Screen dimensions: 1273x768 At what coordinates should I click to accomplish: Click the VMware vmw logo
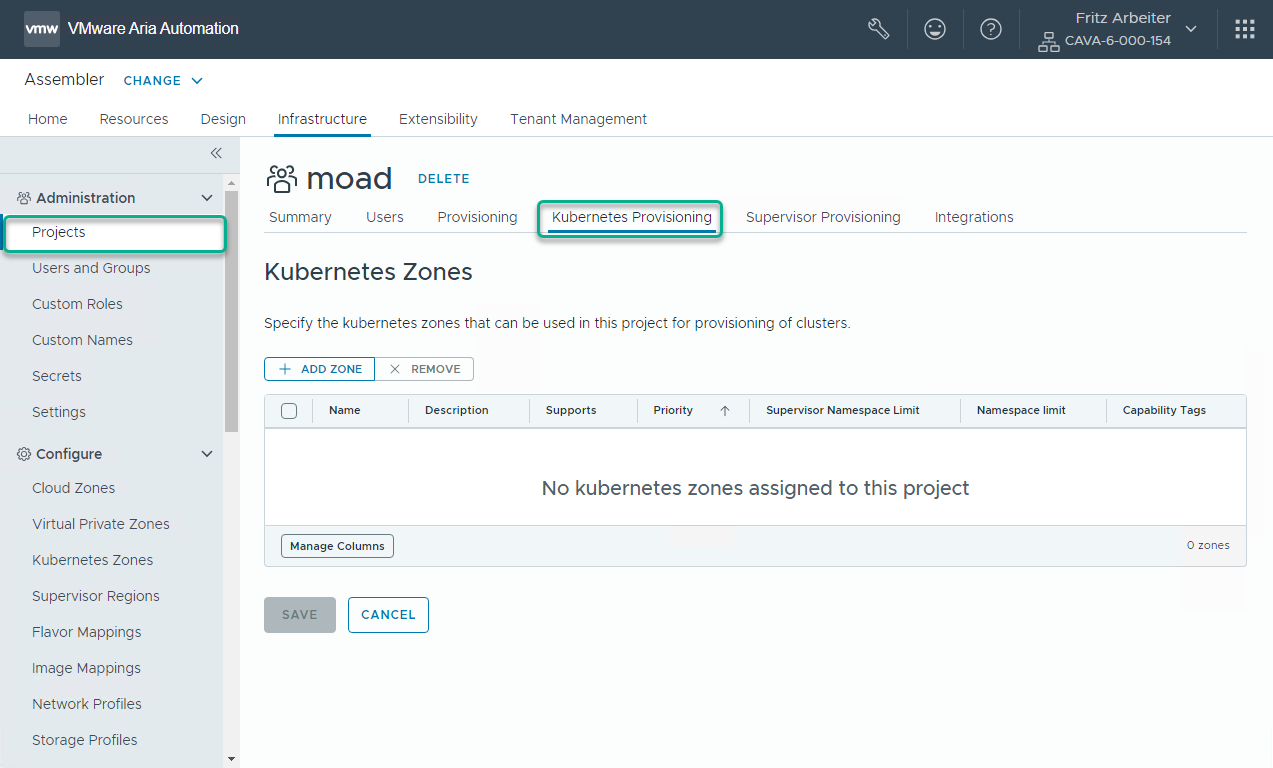(42, 29)
